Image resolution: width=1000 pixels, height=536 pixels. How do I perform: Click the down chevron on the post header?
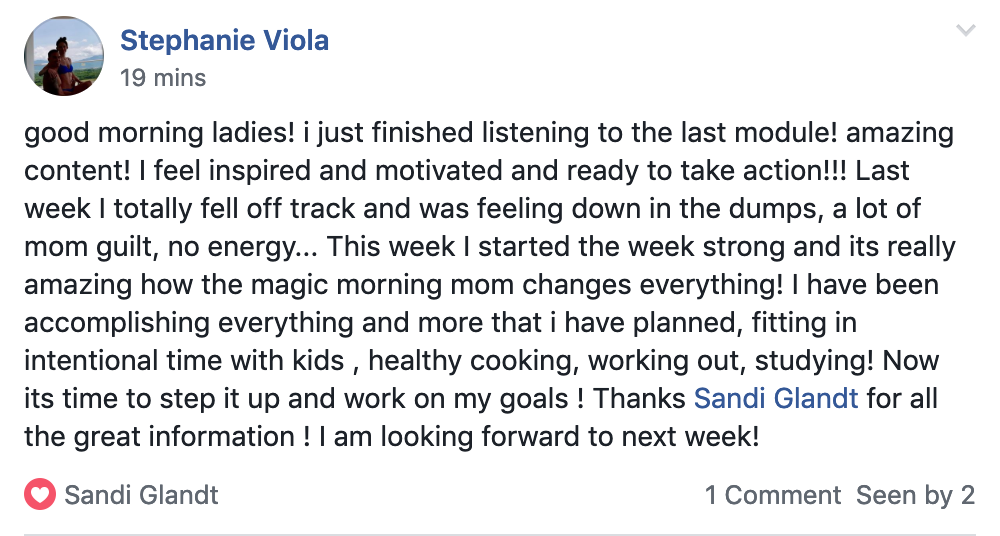[x=965, y=32]
